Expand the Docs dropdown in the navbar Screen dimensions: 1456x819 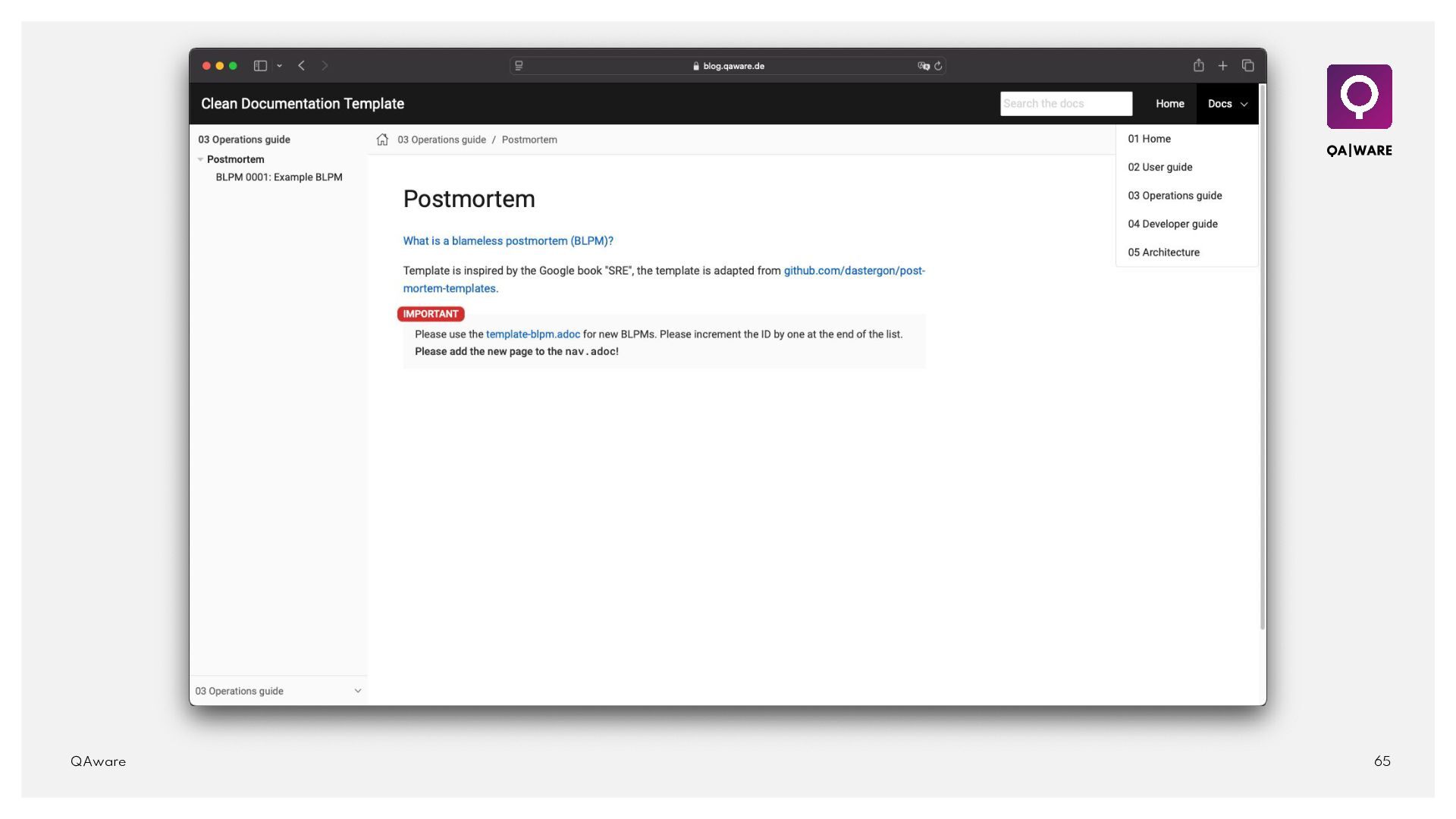point(1227,104)
